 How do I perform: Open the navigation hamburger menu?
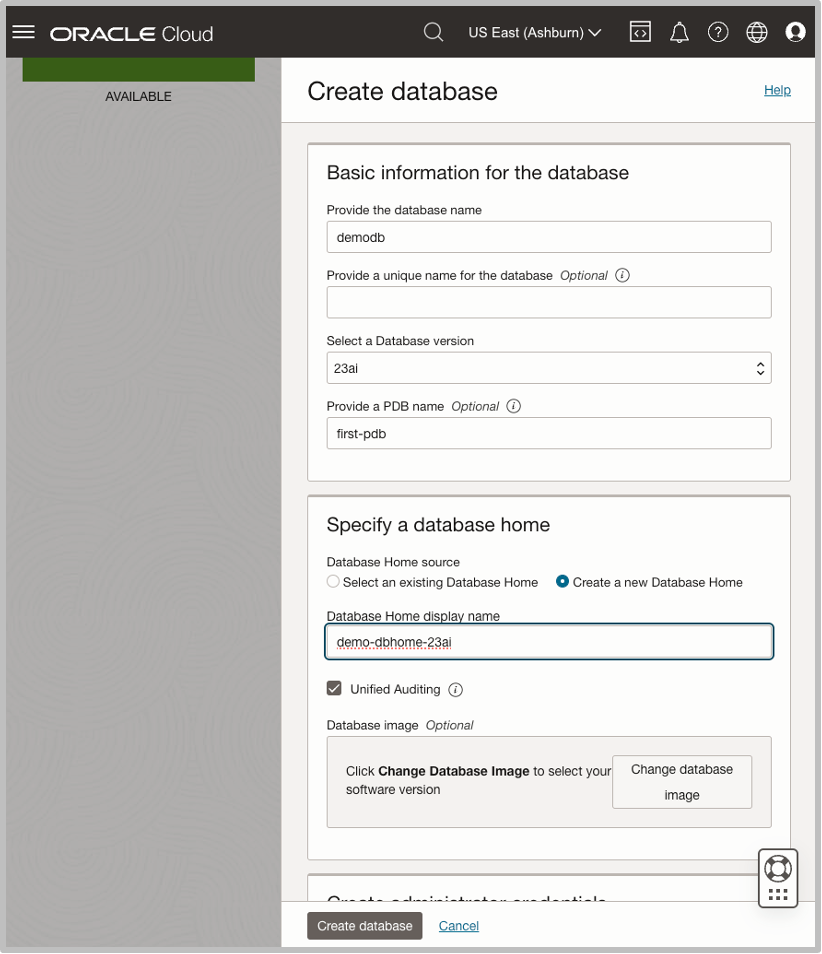point(24,31)
